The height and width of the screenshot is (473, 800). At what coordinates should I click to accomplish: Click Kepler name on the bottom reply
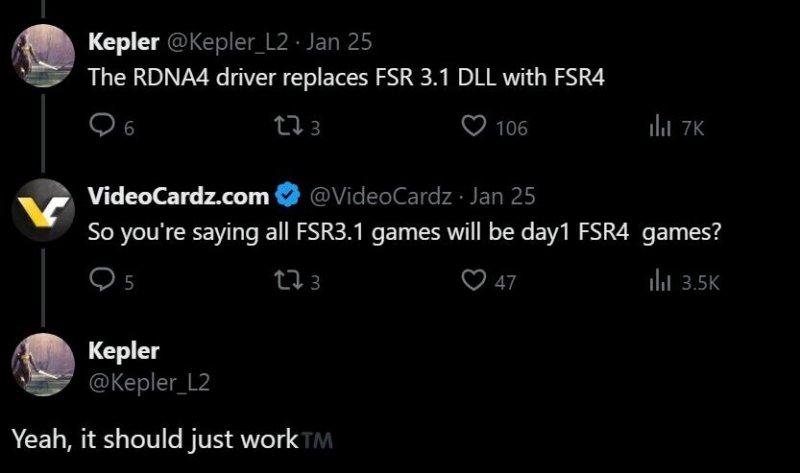click(124, 351)
